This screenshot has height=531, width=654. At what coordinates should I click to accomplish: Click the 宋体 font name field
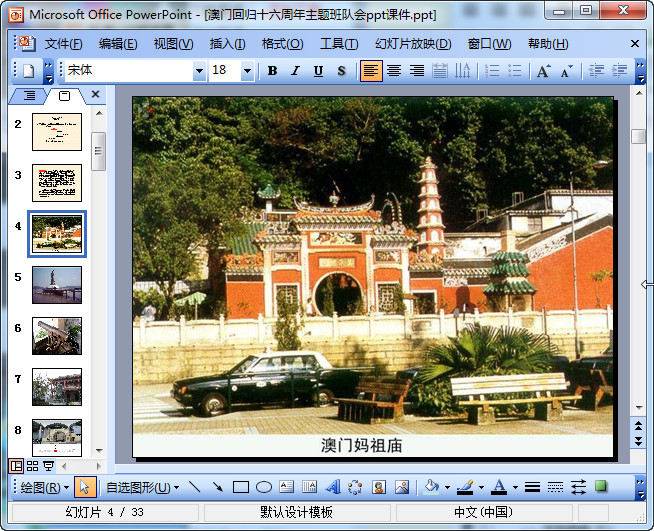[x=129, y=71]
